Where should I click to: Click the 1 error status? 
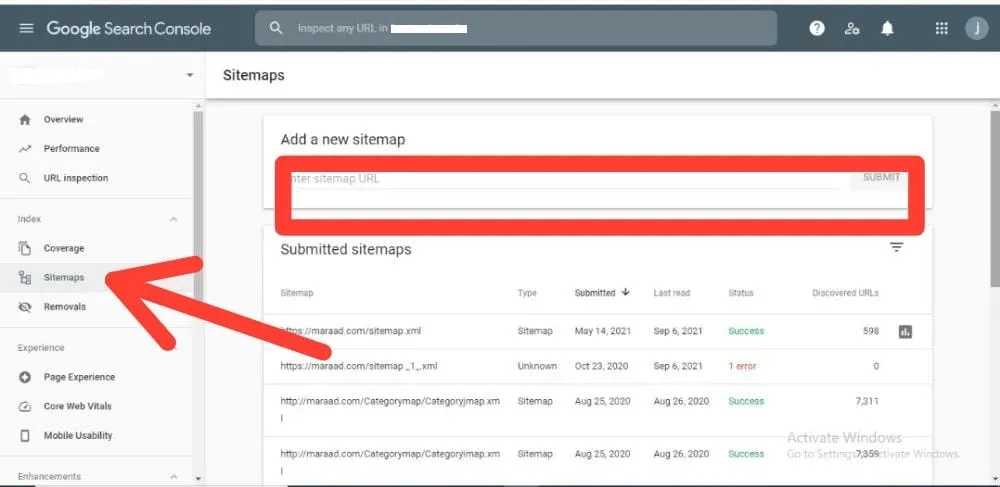pyautogui.click(x=742, y=367)
